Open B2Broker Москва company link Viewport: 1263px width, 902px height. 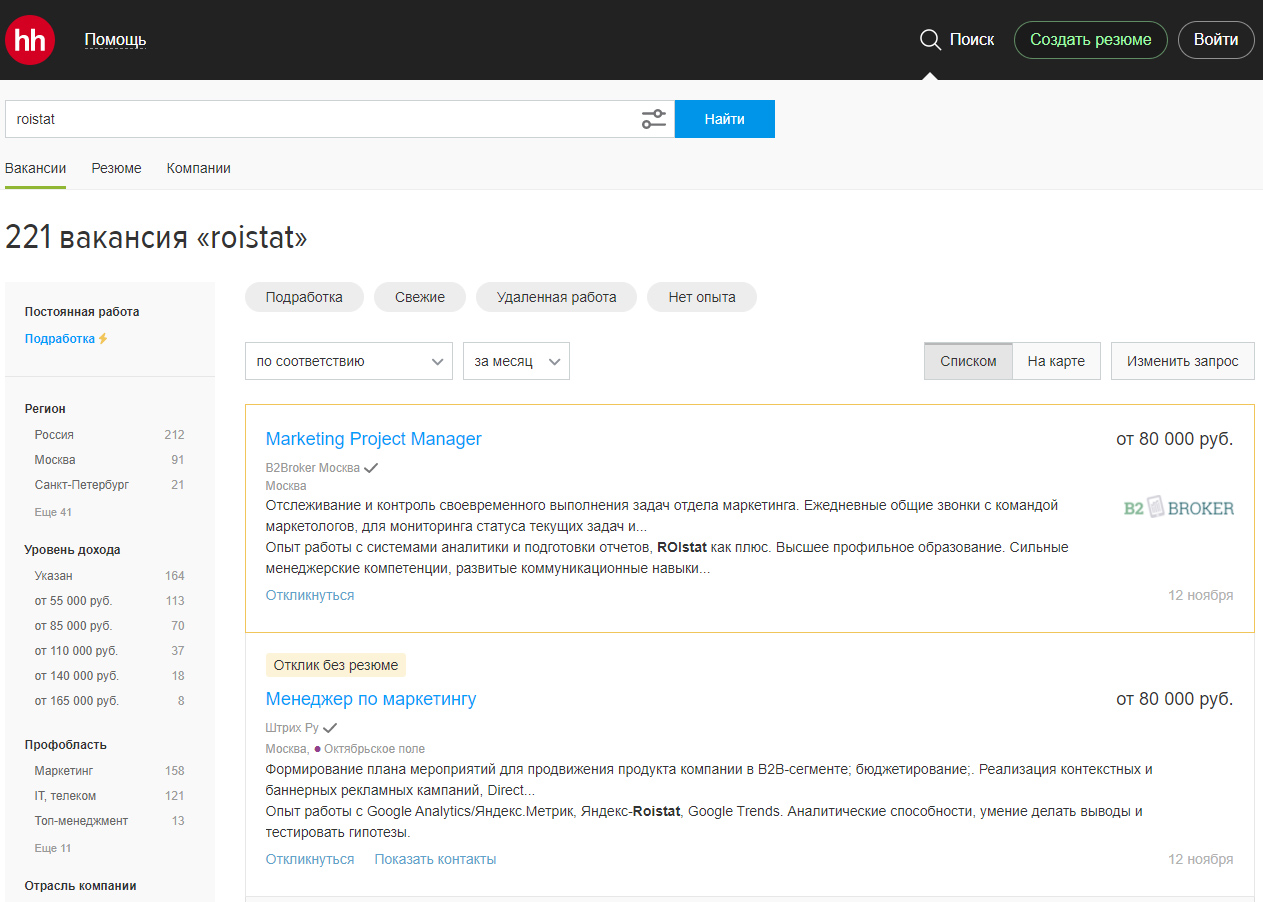pyautogui.click(x=313, y=467)
